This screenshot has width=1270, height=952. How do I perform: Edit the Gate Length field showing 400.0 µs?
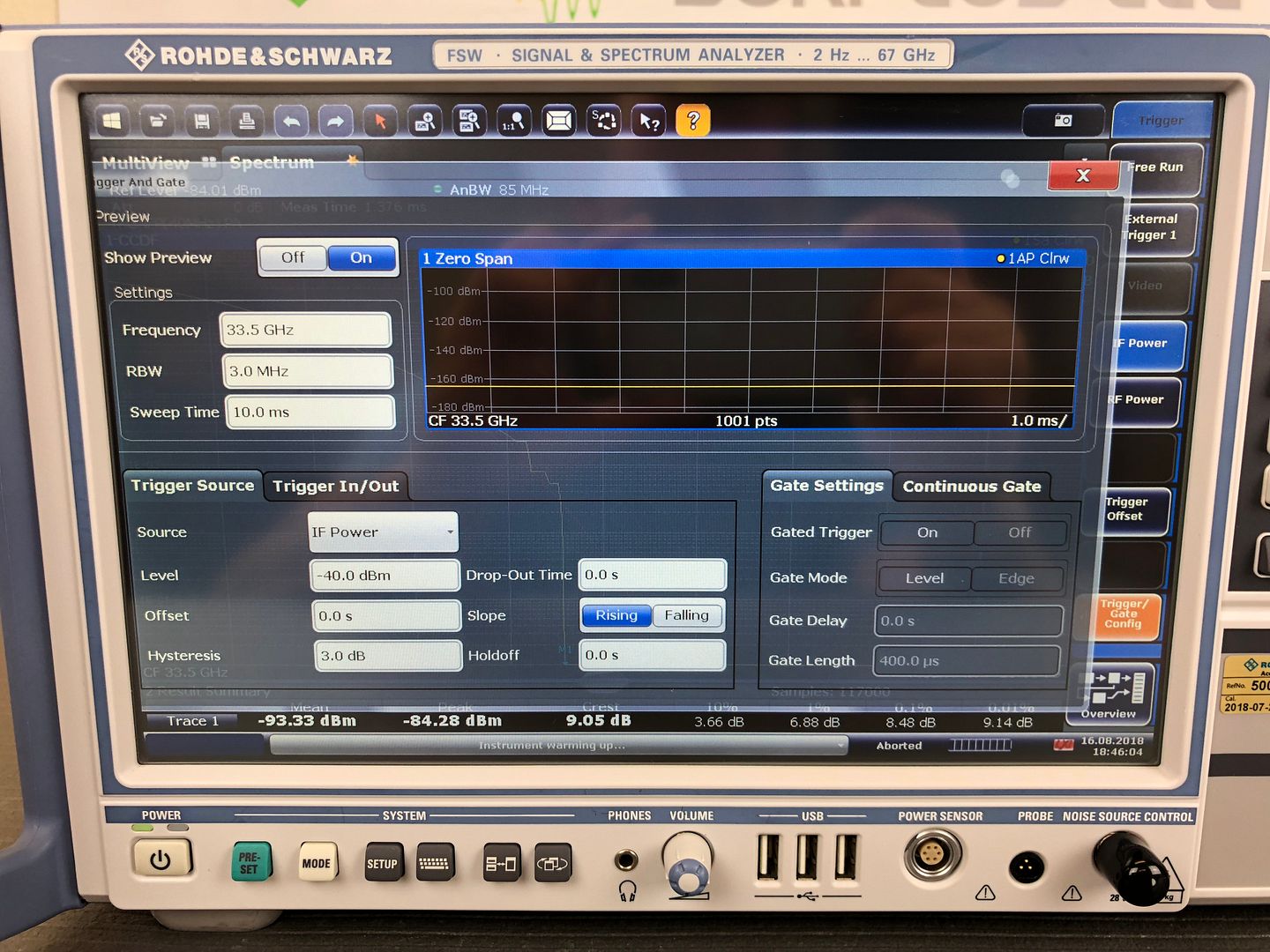pos(966,660)
